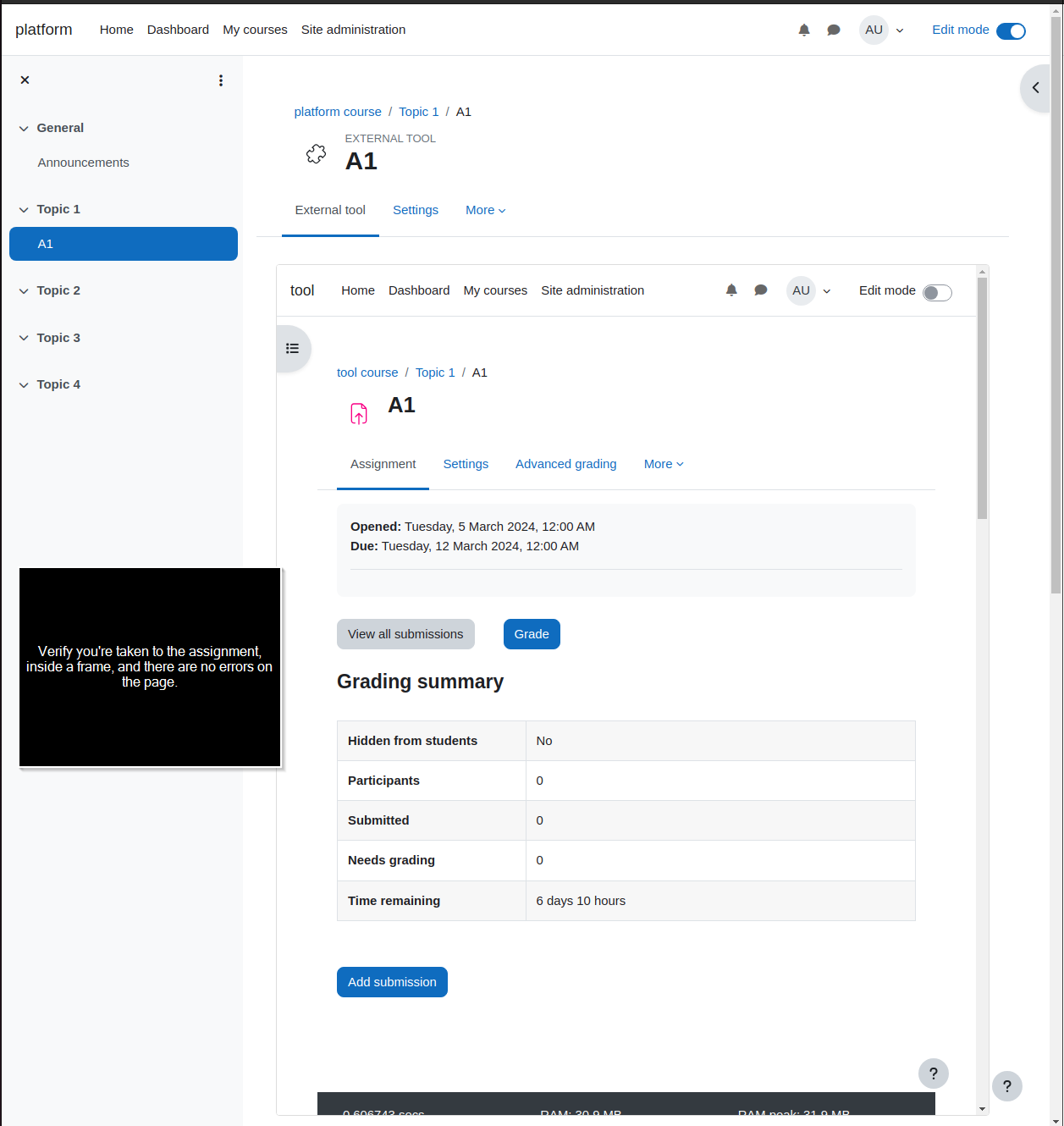Open the tool frame user menu arrow
The image size is (1064, 1126).
(827, 291)
